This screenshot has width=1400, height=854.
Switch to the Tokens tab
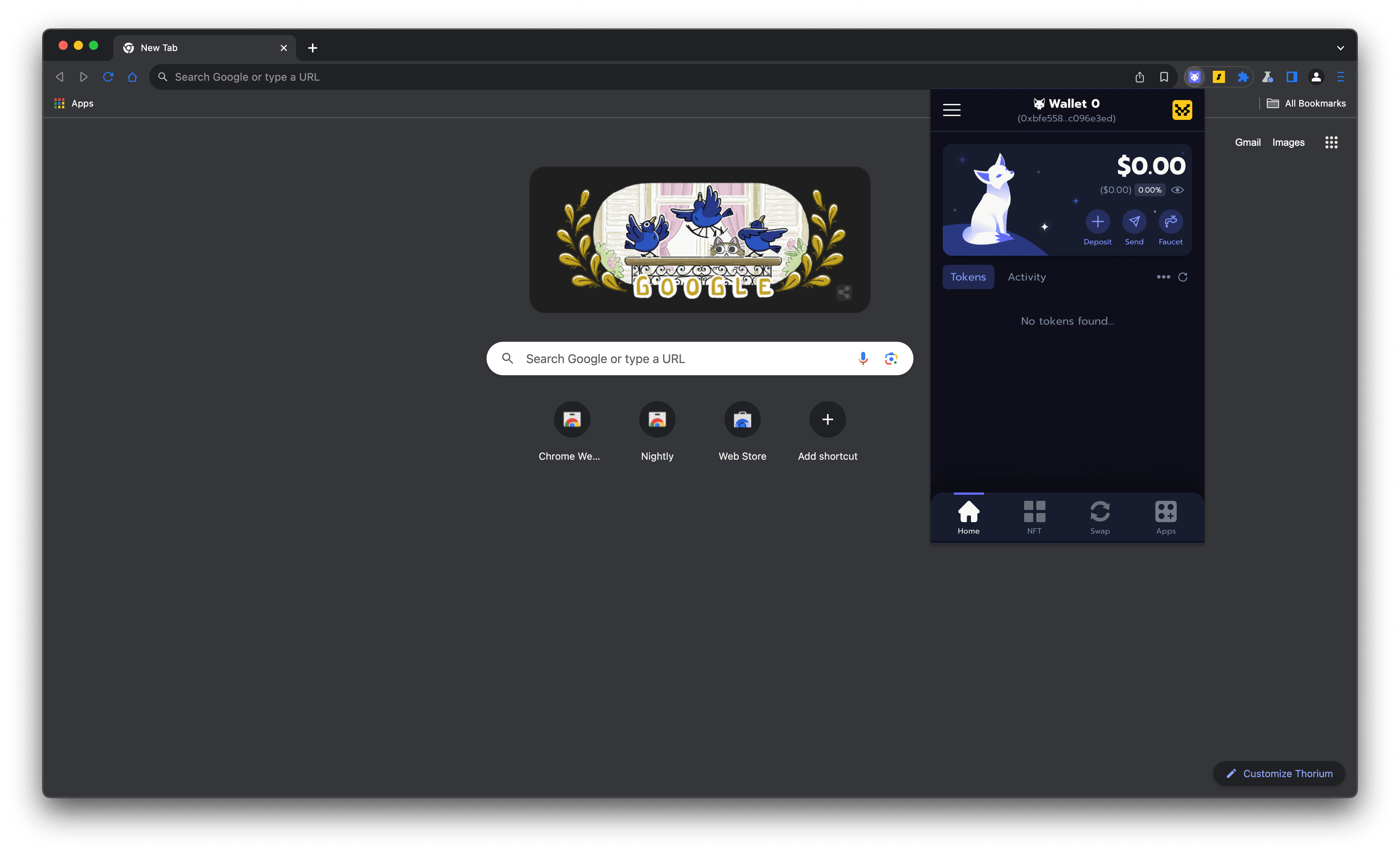coord(967,277)
